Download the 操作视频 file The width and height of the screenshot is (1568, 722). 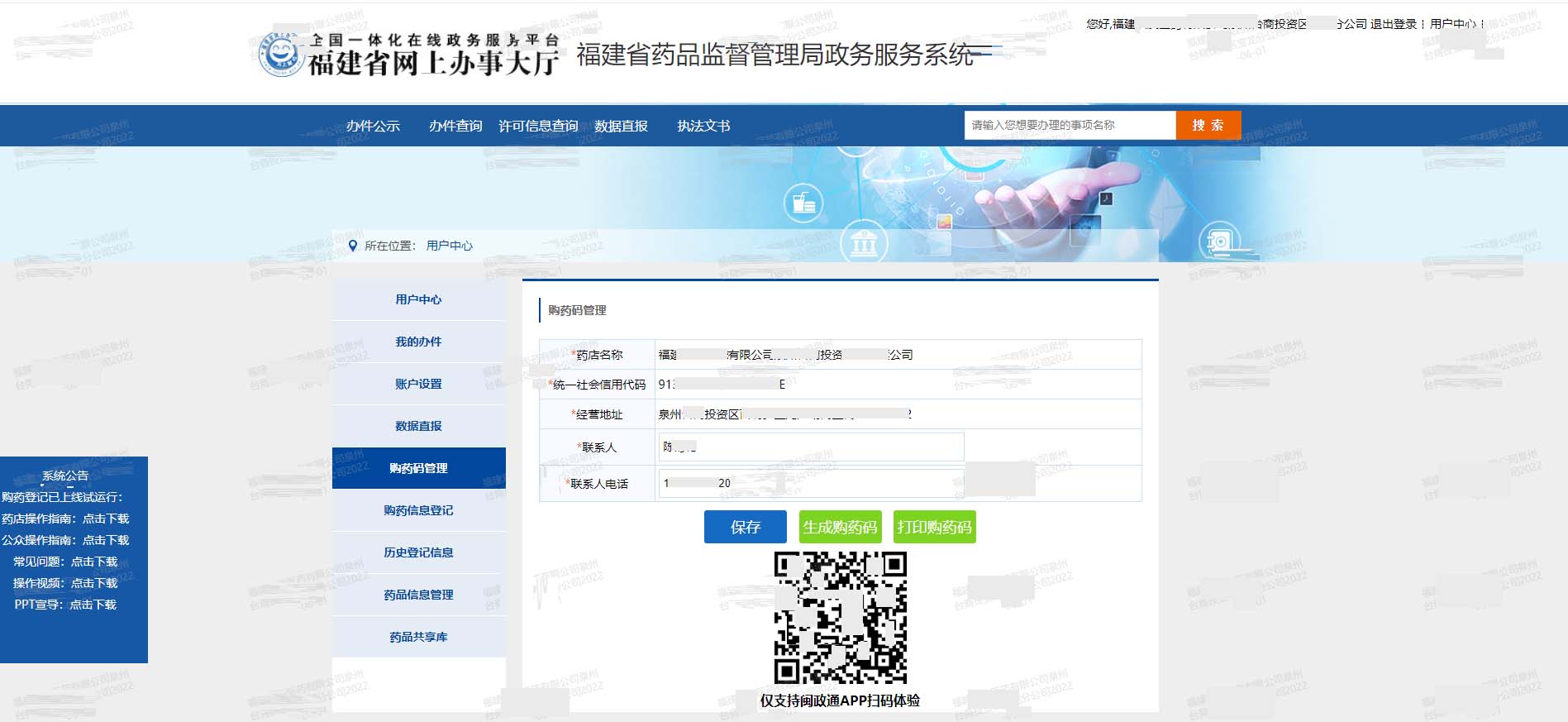point(94,583)
